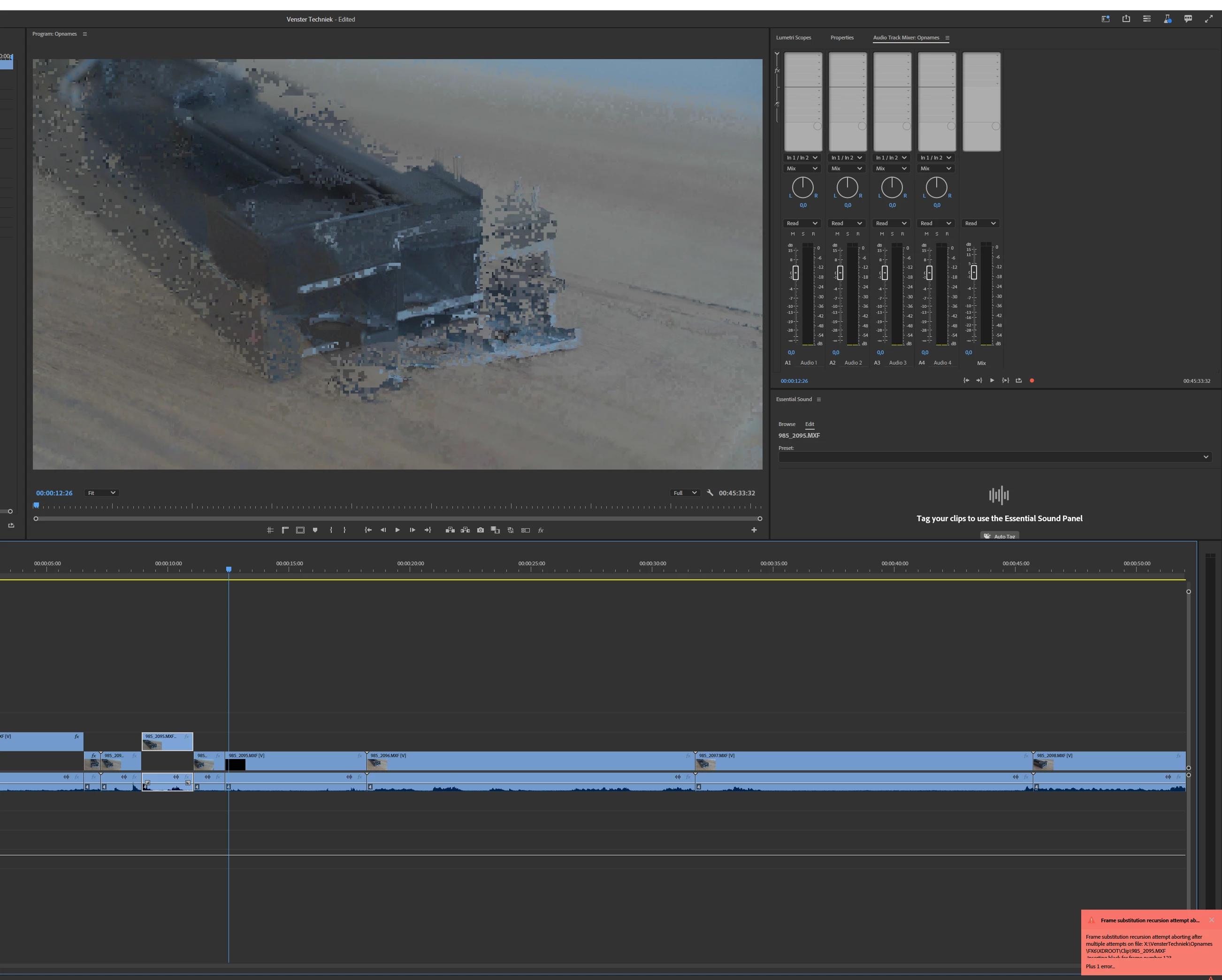Mute the Audio 1 track in the mixer
Image resolution: width=1222 pixels, height=980 pixels.
pyautogui.click(x=792, y=234)
